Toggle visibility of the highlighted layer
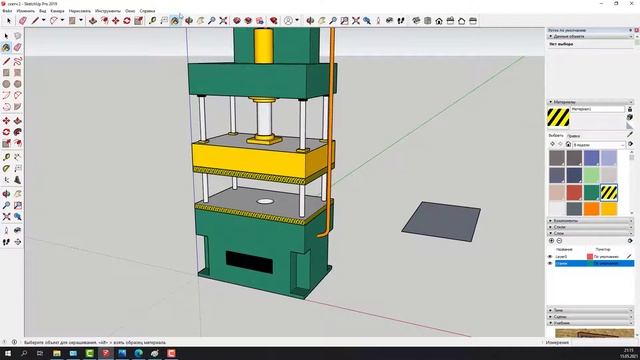 click(550, 263)
